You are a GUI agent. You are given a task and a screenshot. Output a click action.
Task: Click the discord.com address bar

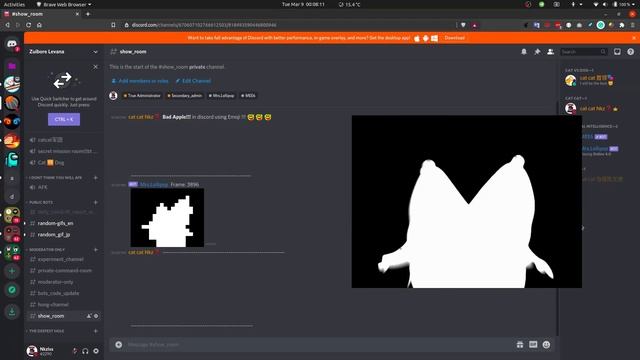point(286,25)
